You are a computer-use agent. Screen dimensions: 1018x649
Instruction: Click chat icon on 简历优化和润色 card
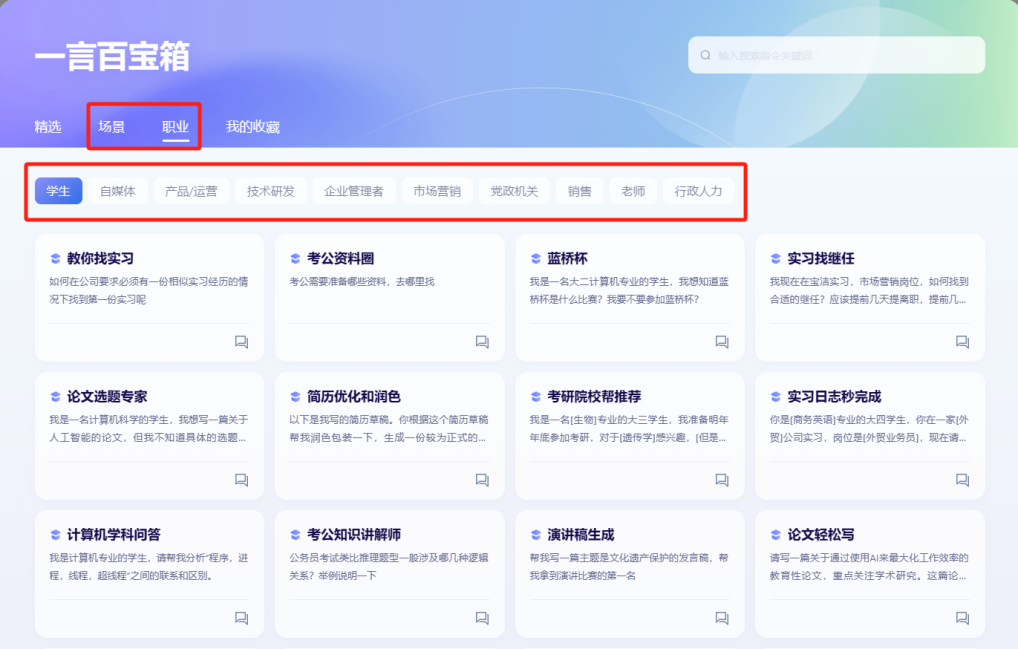pyautogui.click(x=482, y=480)
